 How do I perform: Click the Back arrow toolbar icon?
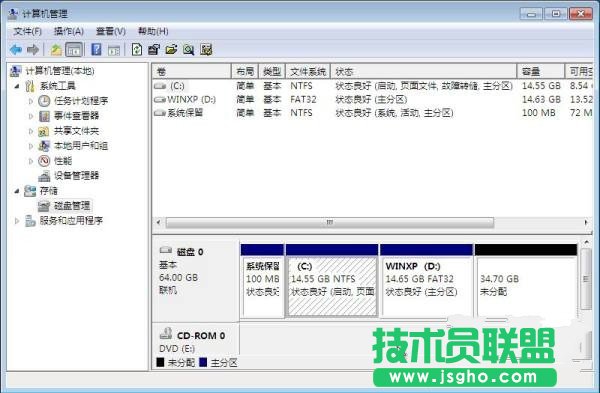click(16, 50)
